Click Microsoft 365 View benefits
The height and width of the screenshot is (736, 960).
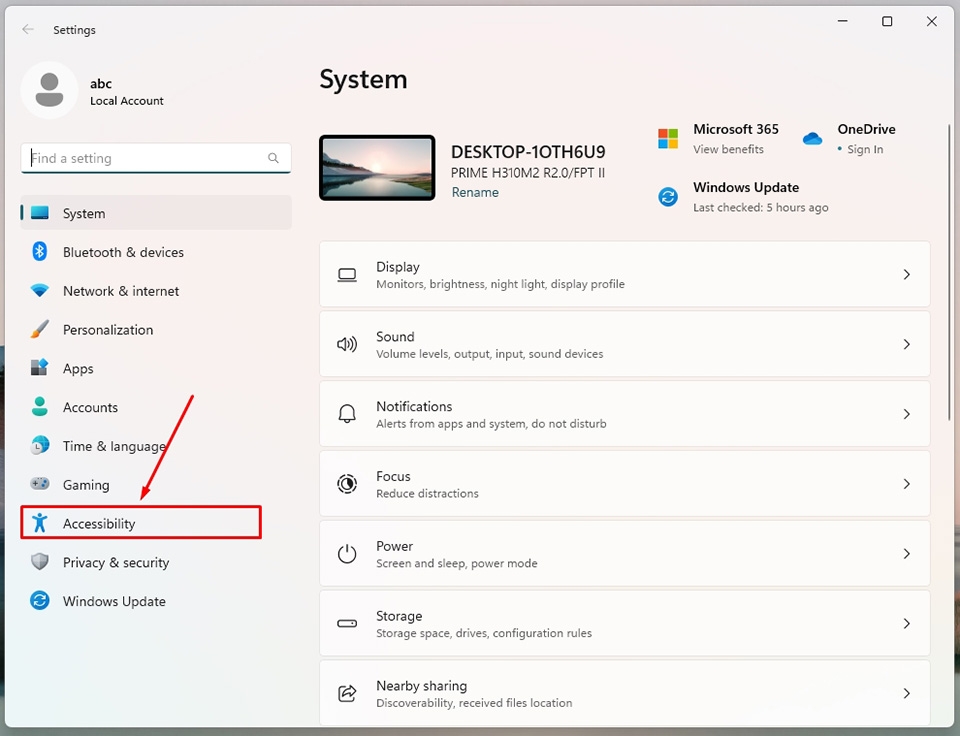[728, 149]
